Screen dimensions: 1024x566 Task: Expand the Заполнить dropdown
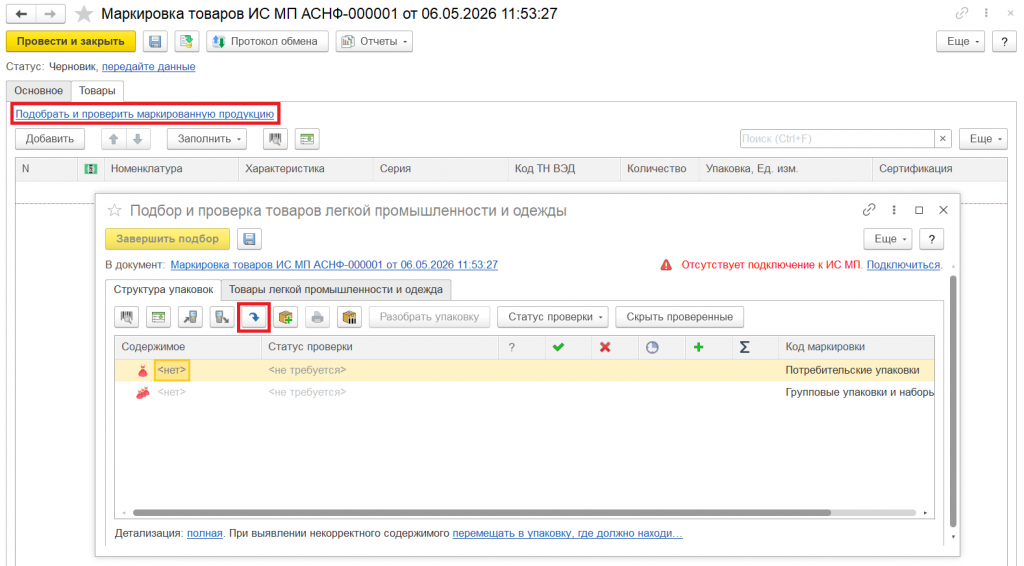click(206, 138)
